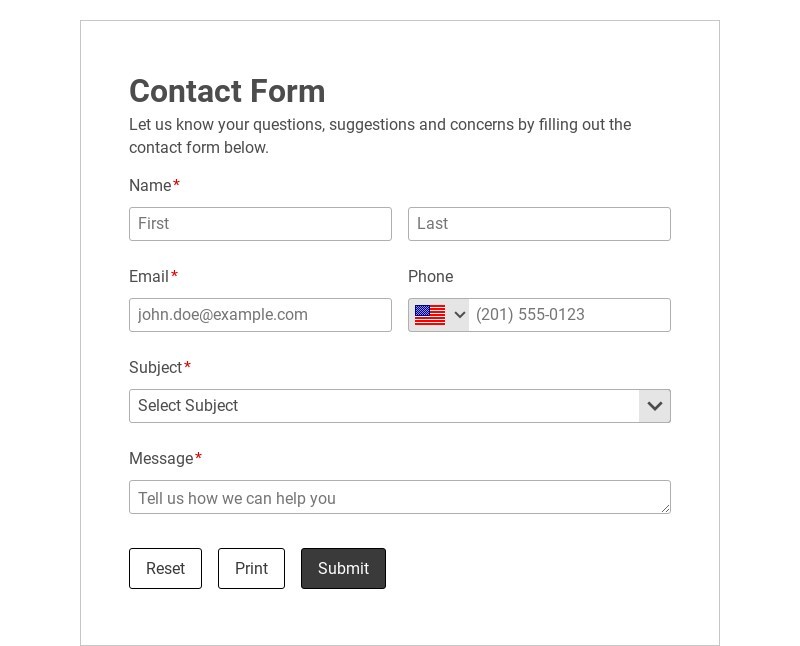The width and height of the screenshot is (800, 646).
Task: Click the US flag icon
Action: [x=430, y=315]
